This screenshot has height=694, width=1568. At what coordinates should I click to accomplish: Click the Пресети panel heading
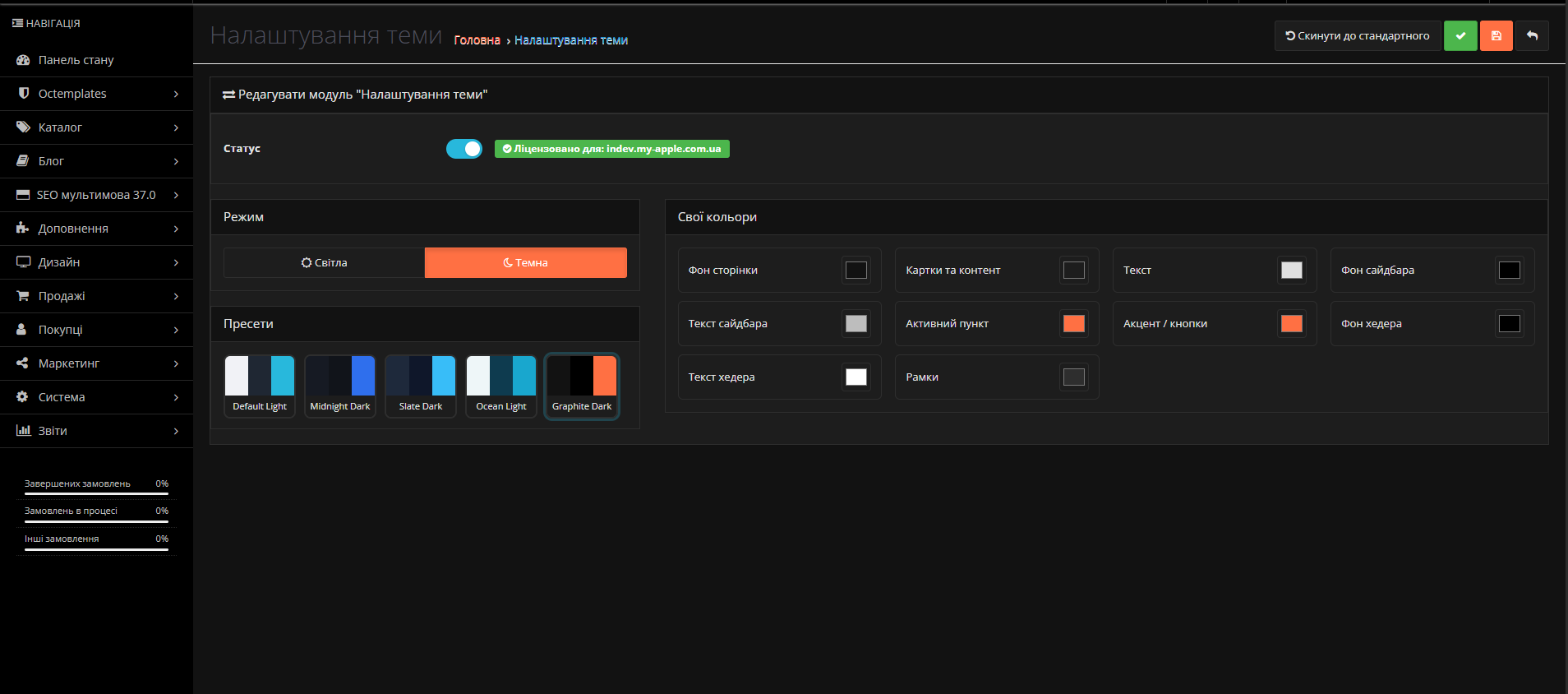point(248,324)
